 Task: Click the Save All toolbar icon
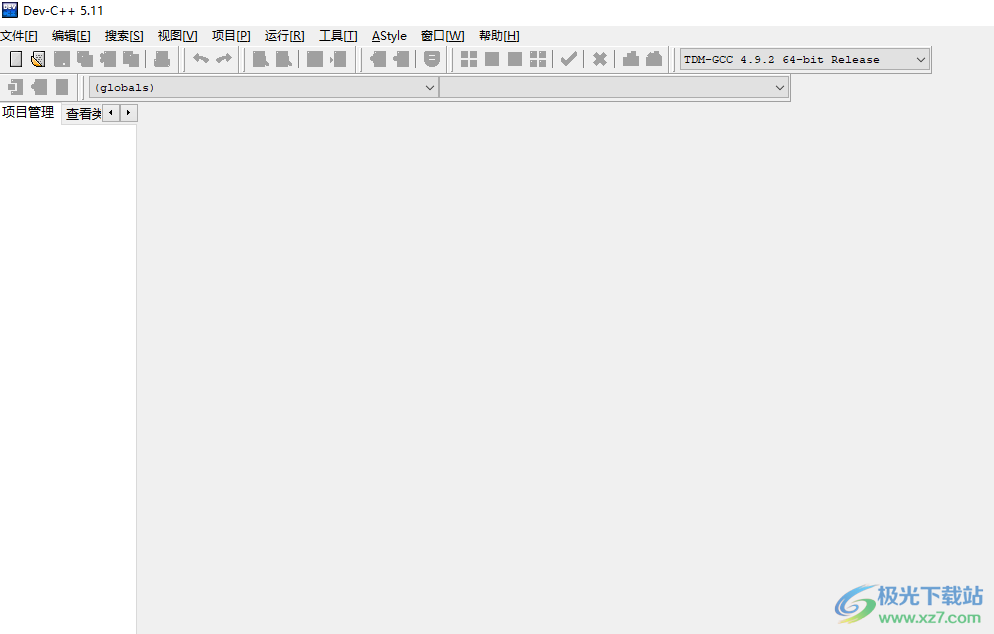tap(85, 59)
